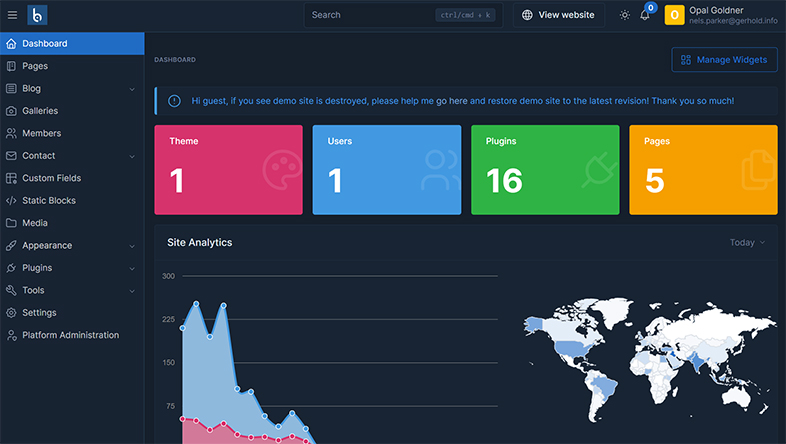
Task: Click the globe icon in View website
Action: pos(527,15)
